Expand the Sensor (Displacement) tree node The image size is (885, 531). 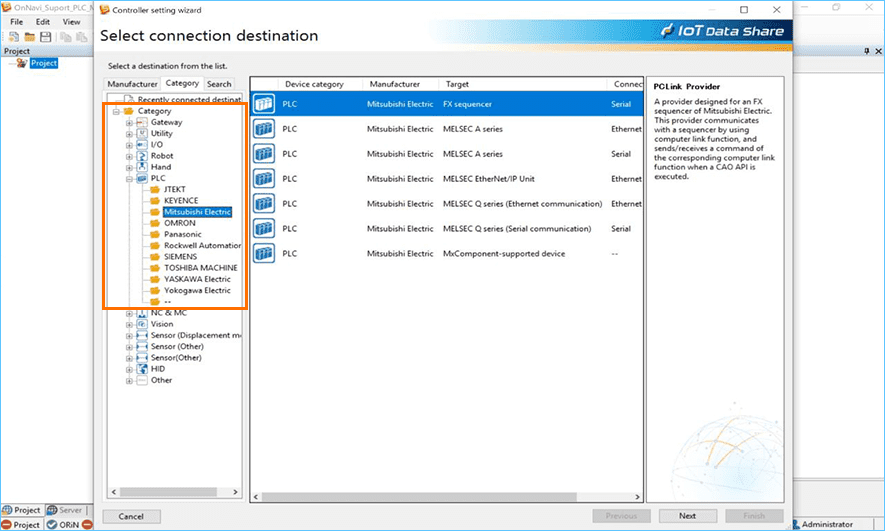(129, 336)
